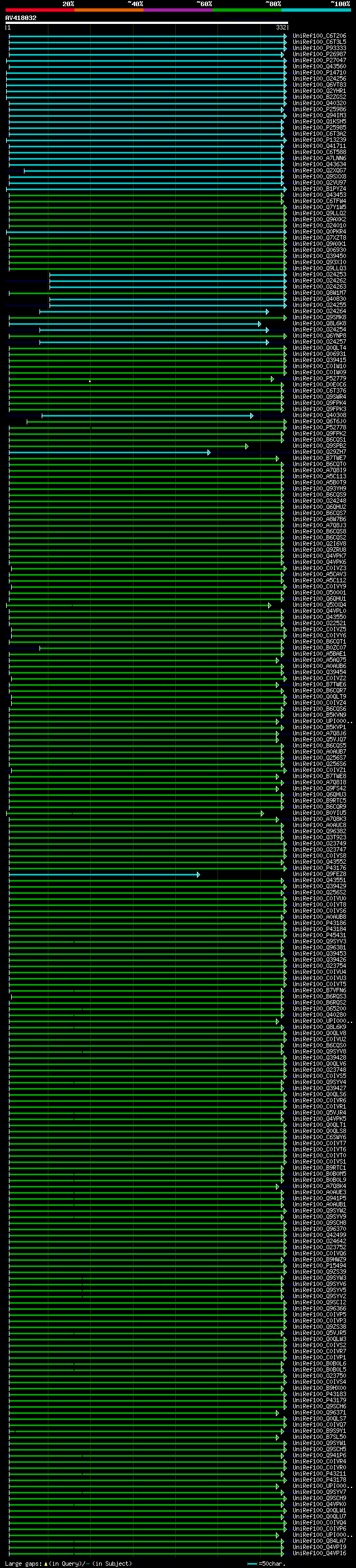Screen dimensions: 356x1568
Task: Click the alignment bar for UniRef100_Q2XQ67
Action: pos(154,171)
